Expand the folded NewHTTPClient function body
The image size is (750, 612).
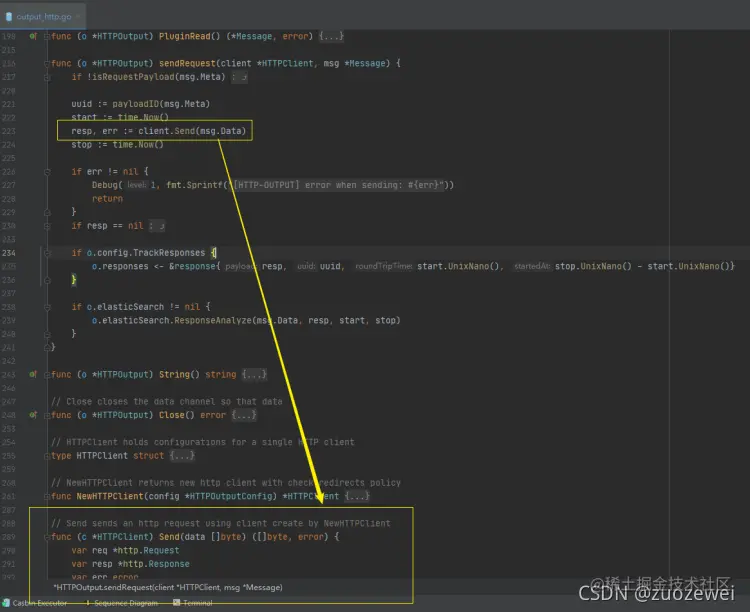click(x=357, y=496)
